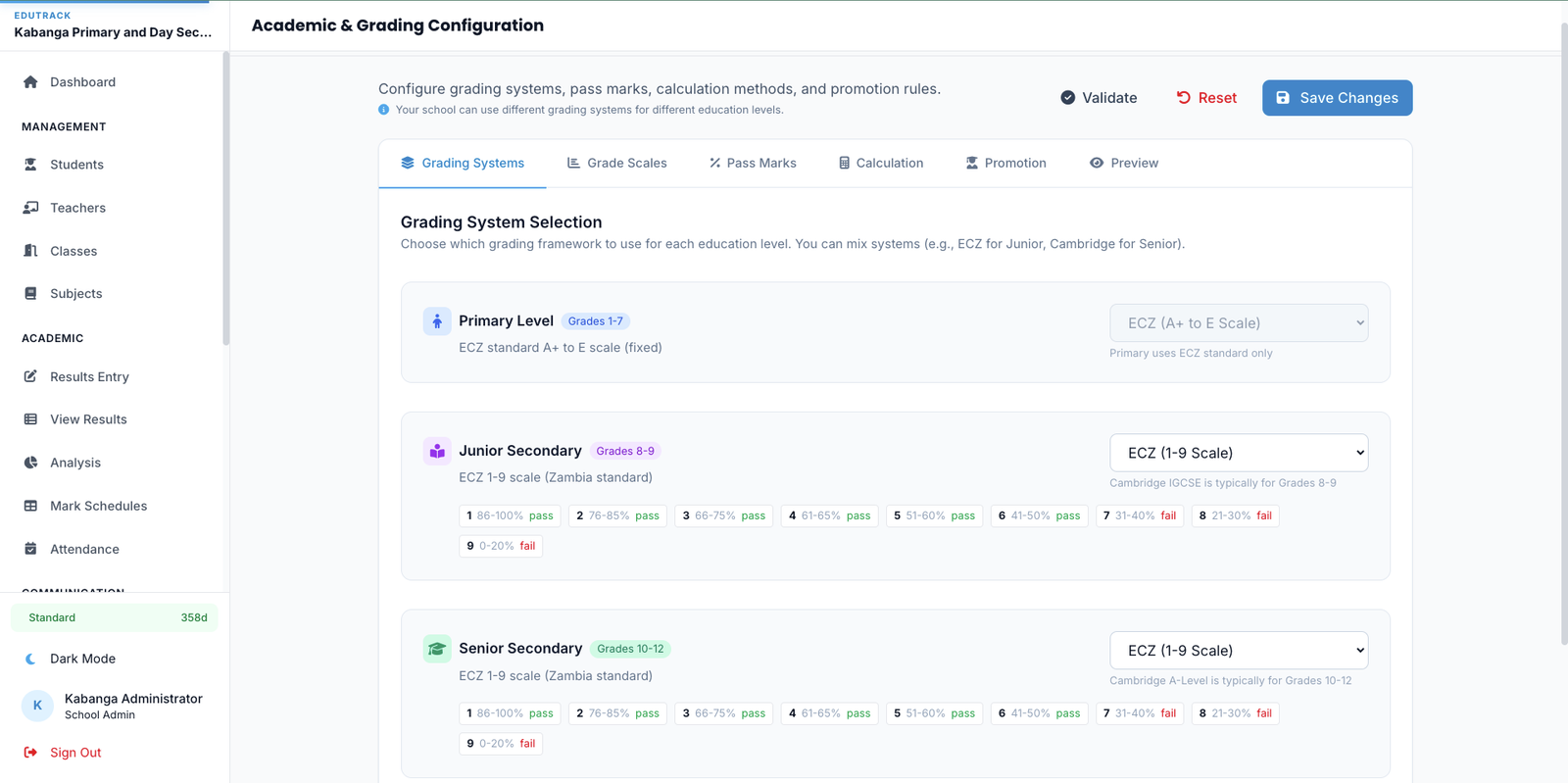Click the Reset button
Viewport: 1568px width, 783px height.
click(x=1206, y=98)
